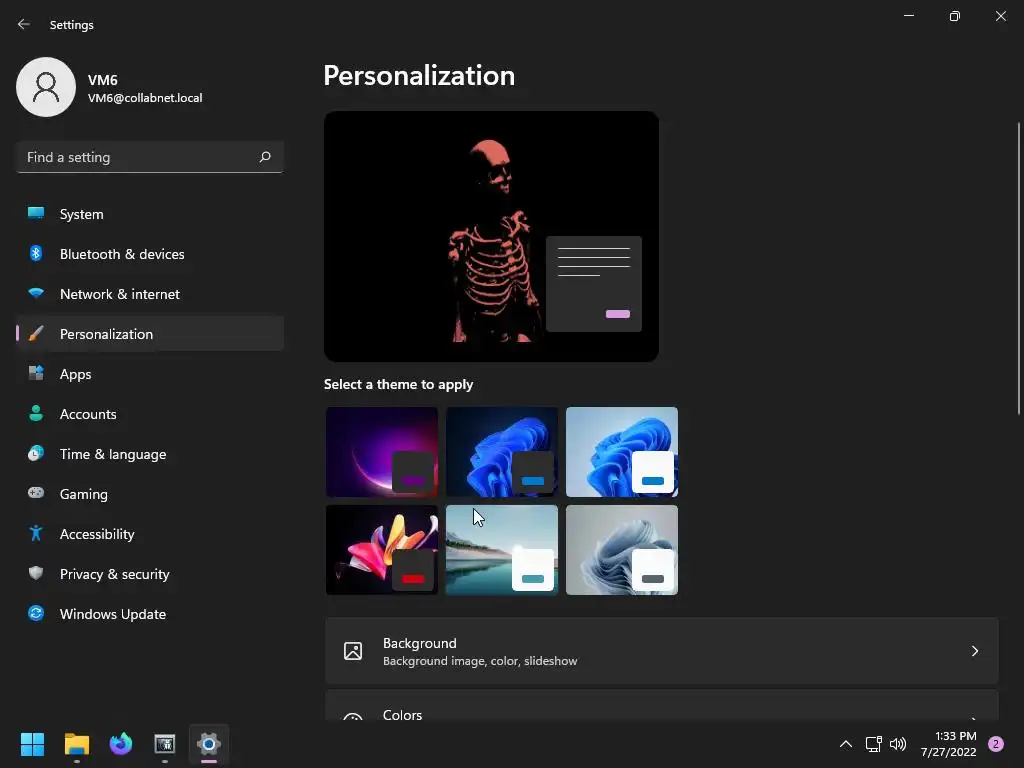Open Network & internet settings
The image size is (1024, 768).
(x=150, y=293)
